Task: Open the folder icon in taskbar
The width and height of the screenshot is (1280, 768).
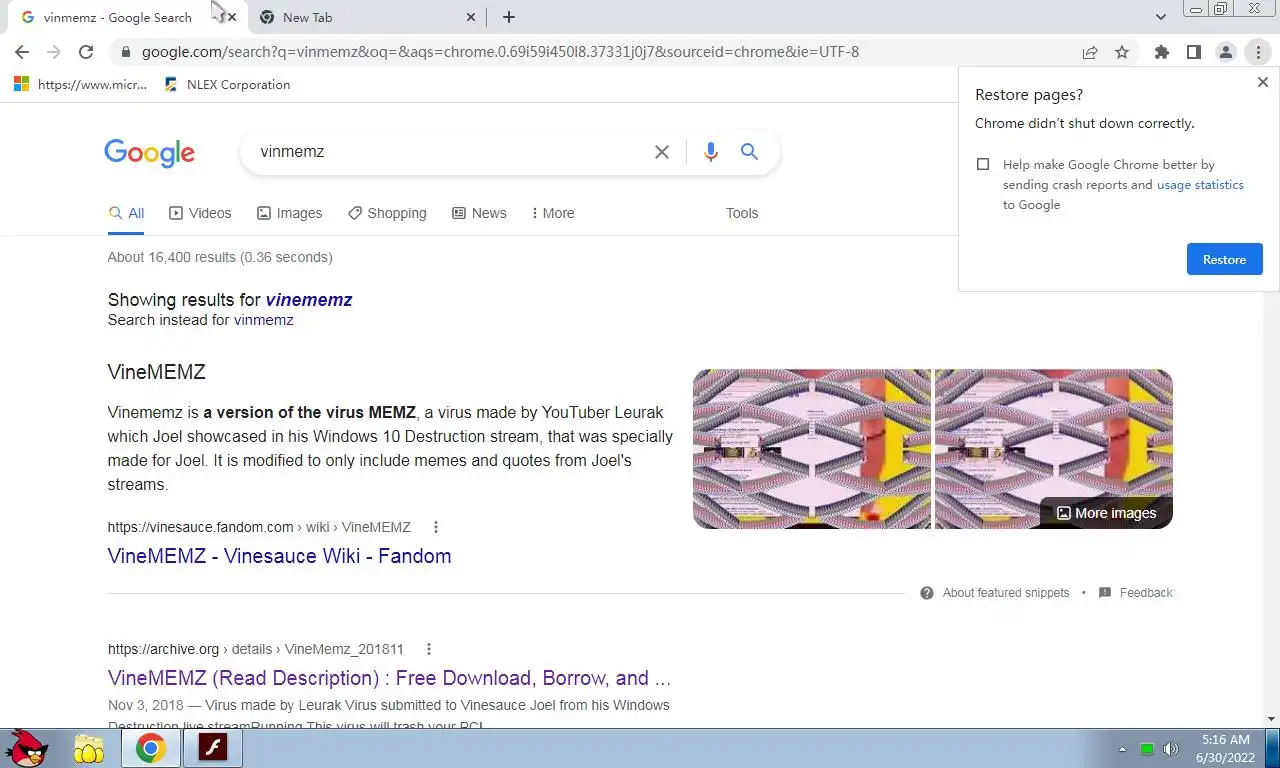Action: pos(89,748)
